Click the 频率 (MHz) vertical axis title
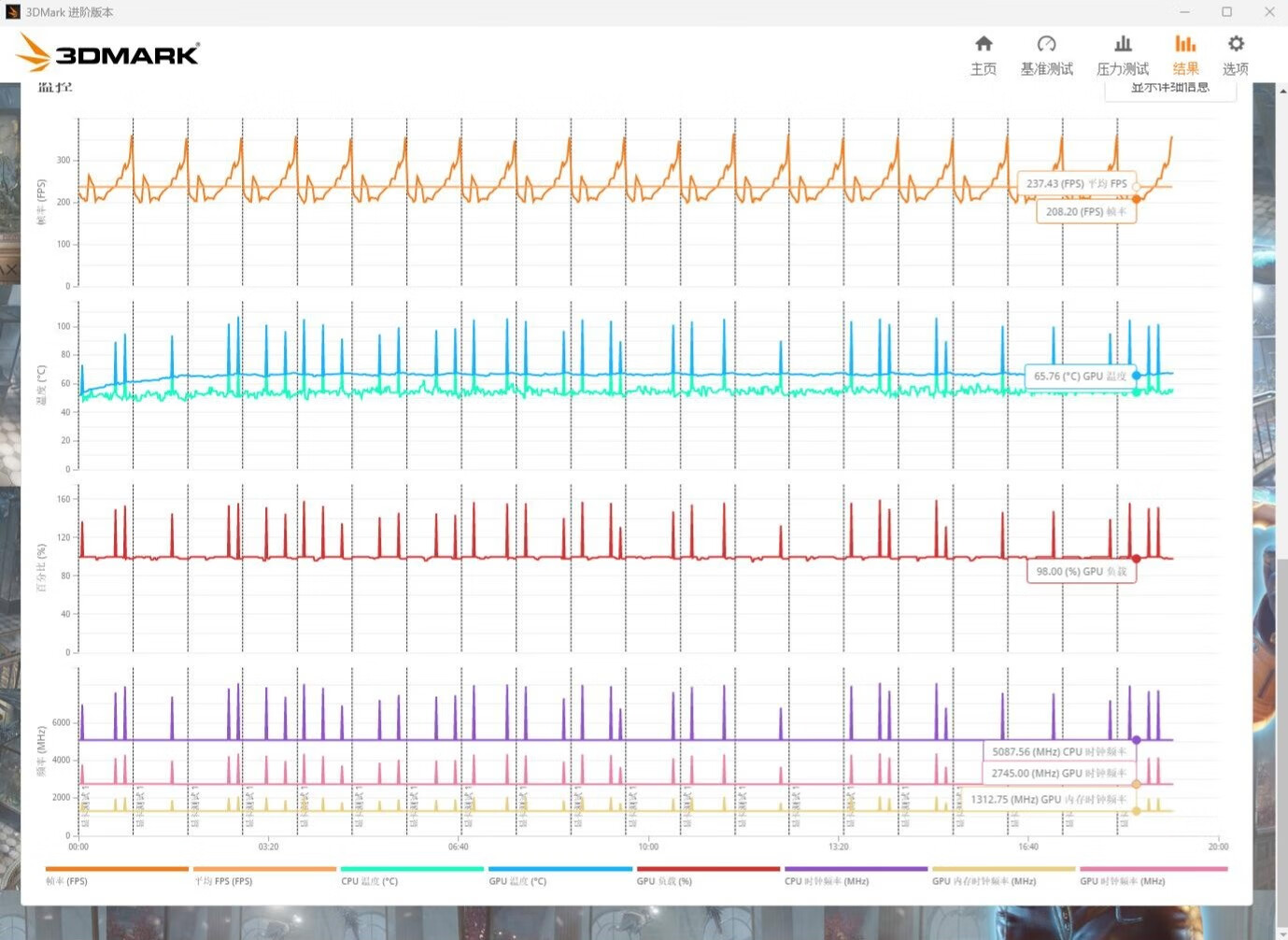The height and width of the screenshot is (940, 1288). pyautogui.click(x=40, y=752)
